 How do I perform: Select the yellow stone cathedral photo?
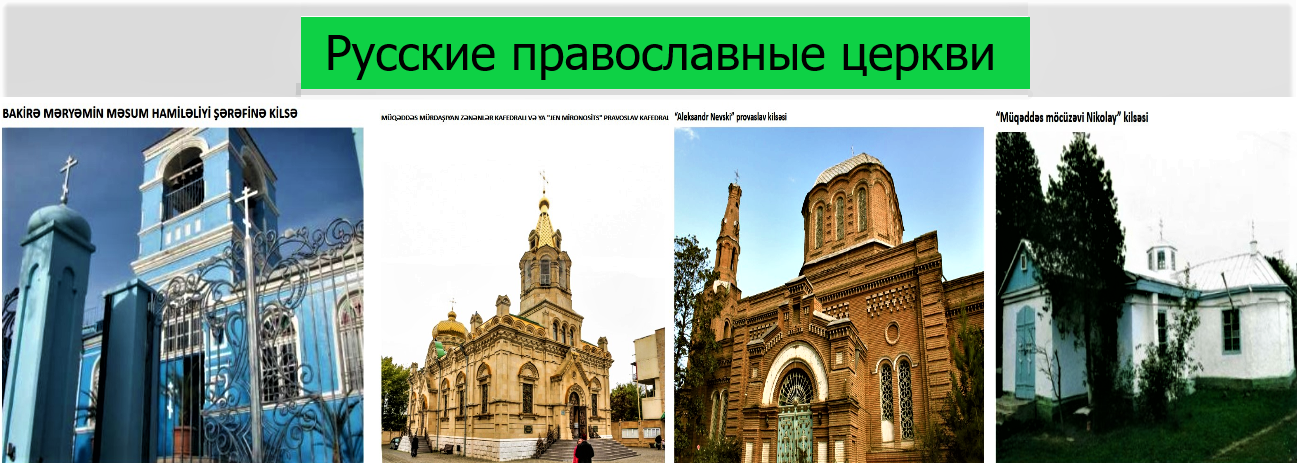point(523,295)
